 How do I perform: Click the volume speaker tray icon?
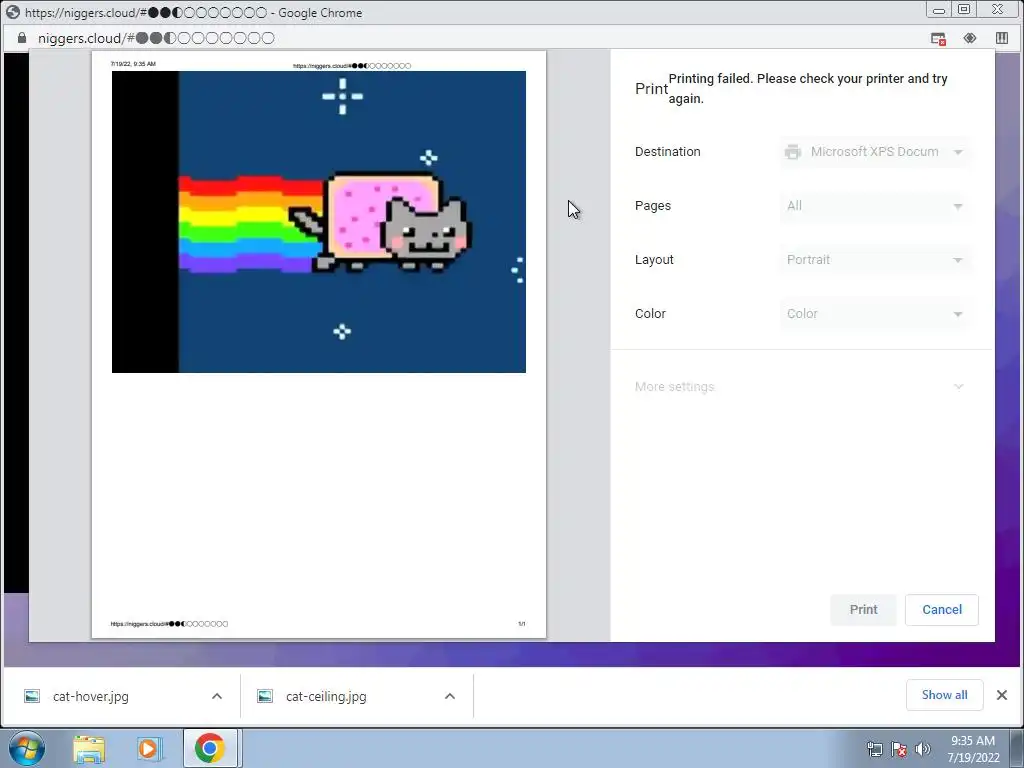click(922, 749)
